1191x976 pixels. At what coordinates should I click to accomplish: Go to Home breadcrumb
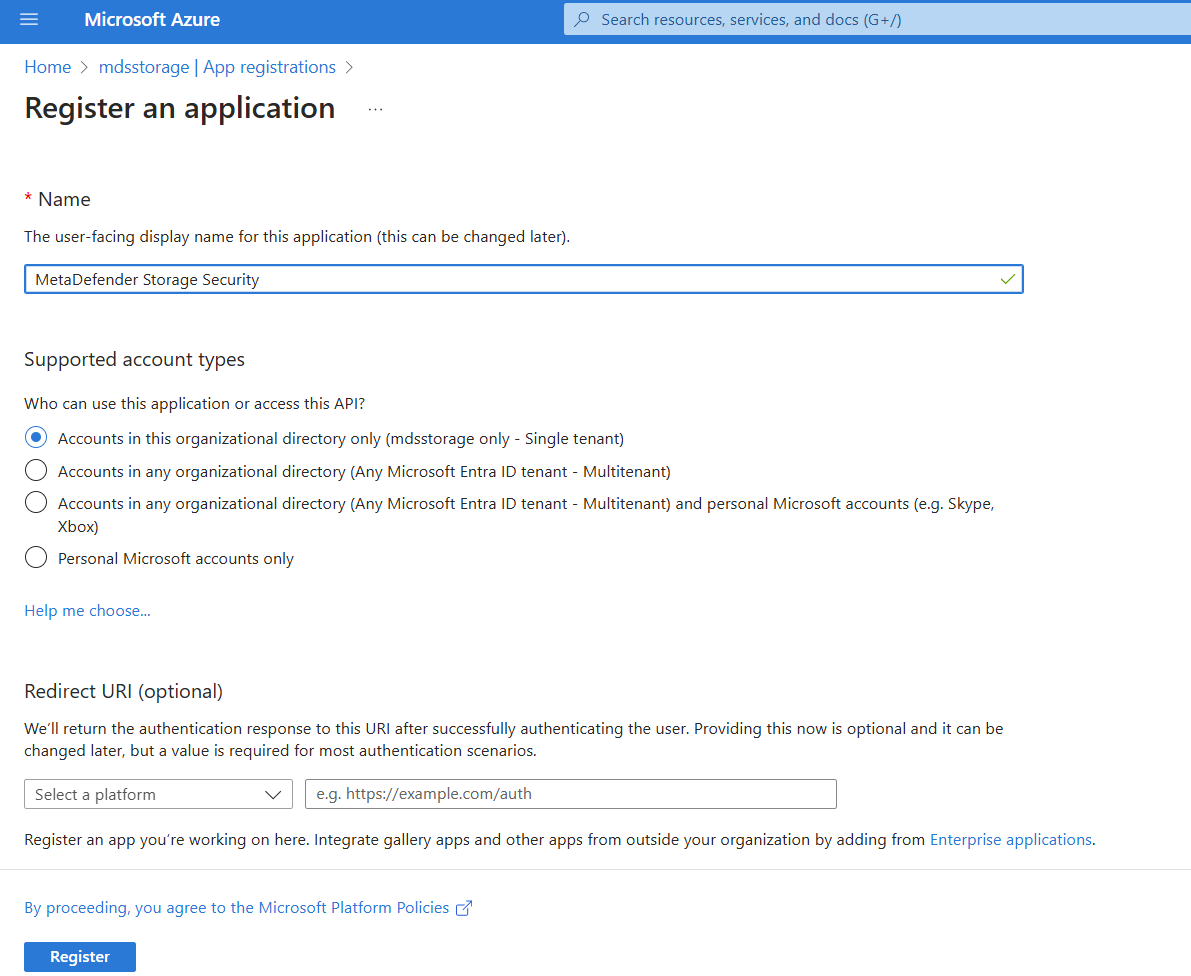(x=48, y=67)
